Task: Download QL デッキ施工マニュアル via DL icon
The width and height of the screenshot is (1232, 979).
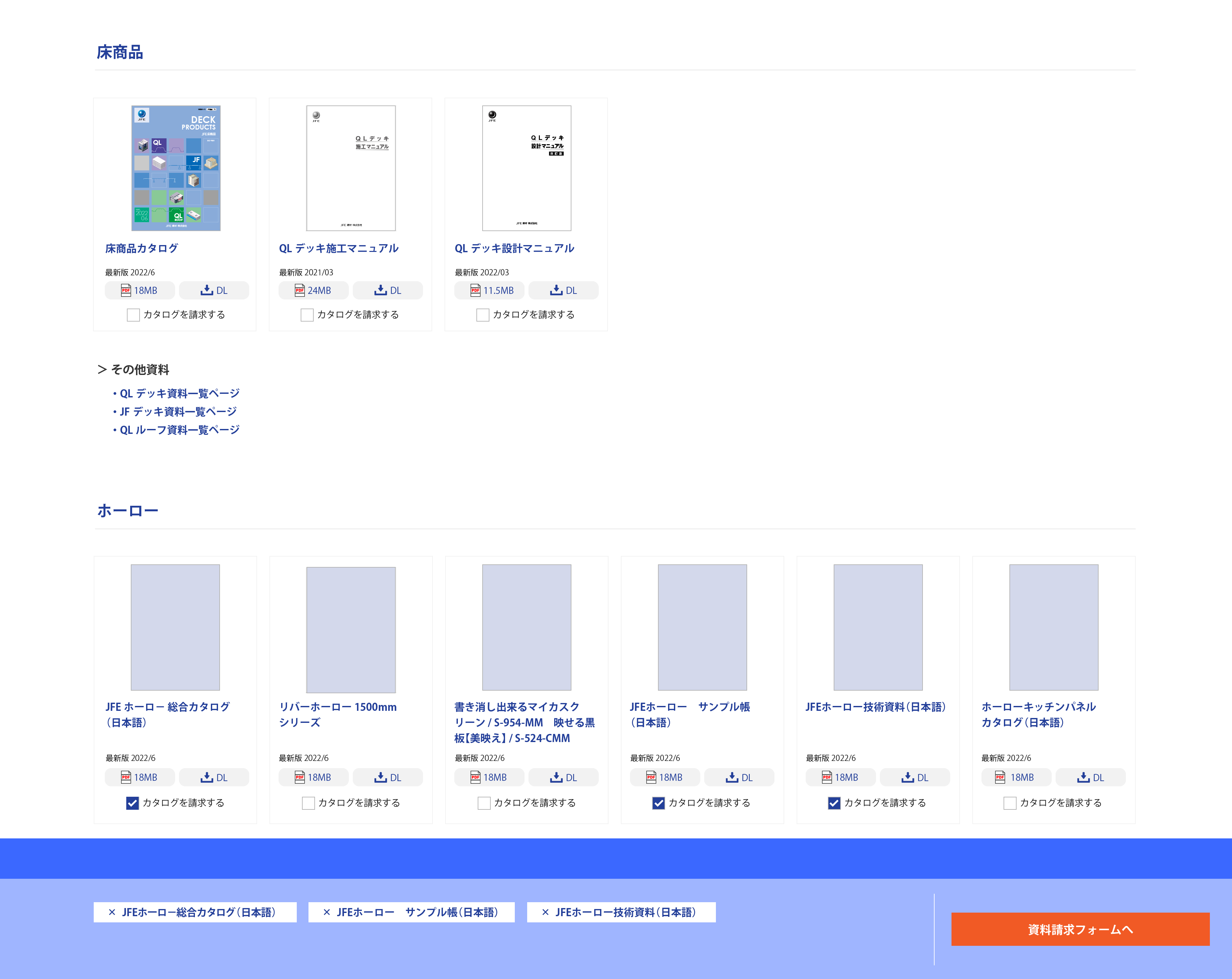Action: tap(381, 290)
